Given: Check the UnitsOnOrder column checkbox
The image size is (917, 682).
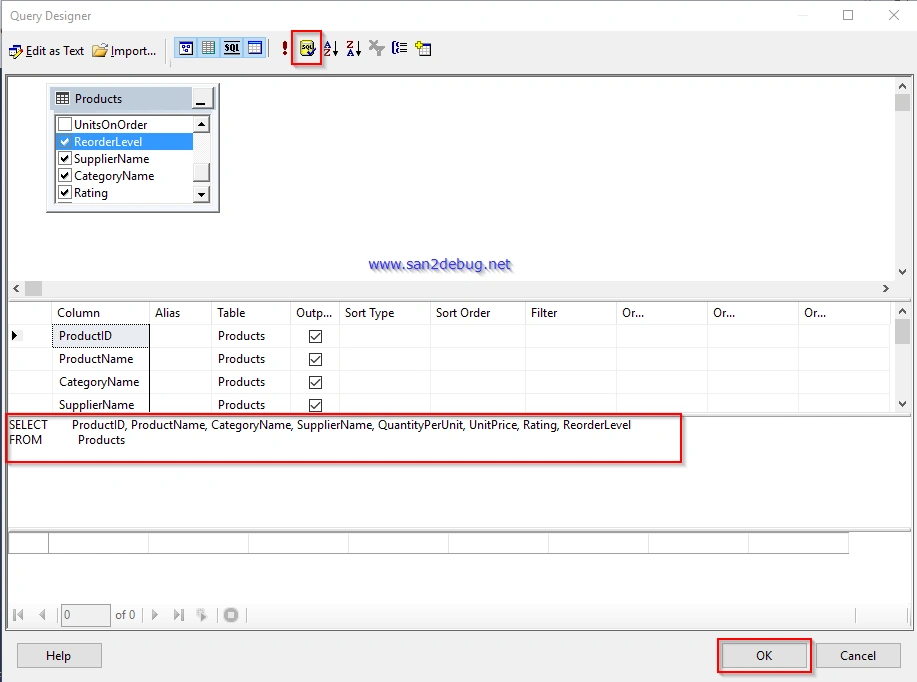Looking at the screenshot, I should (x=65, y=124).
